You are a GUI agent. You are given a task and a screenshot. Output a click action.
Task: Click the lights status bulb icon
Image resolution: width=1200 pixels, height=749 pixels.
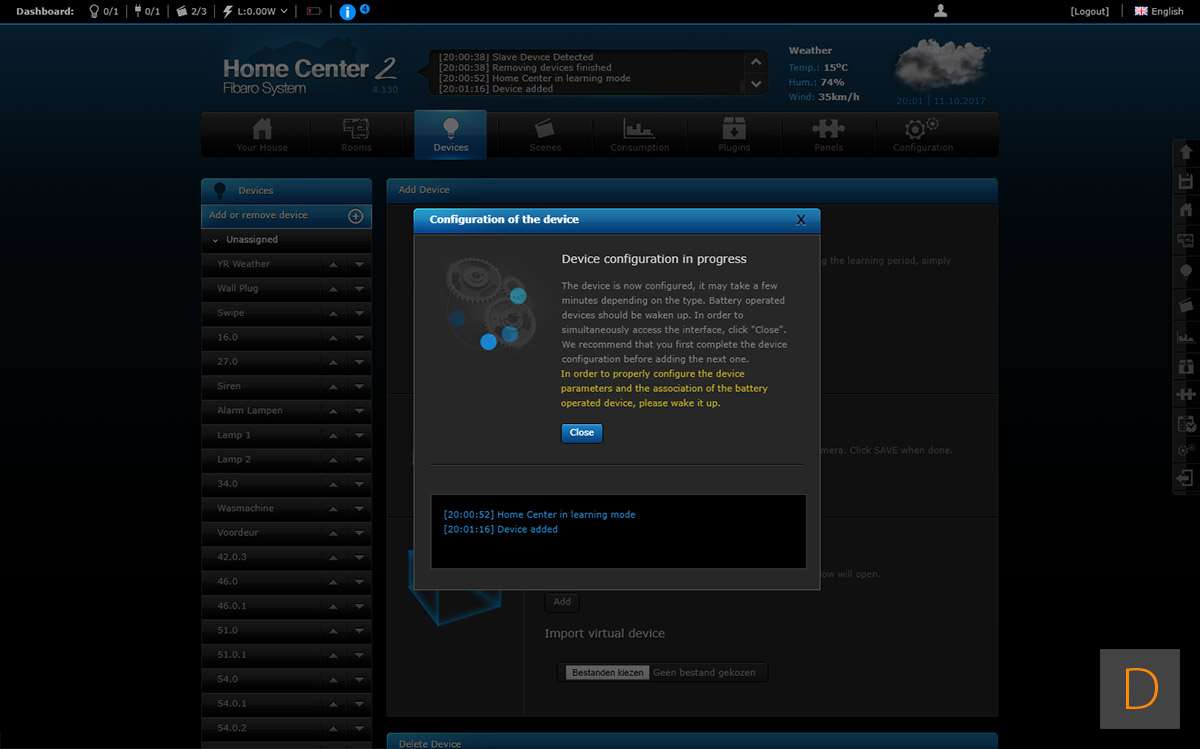95,12
